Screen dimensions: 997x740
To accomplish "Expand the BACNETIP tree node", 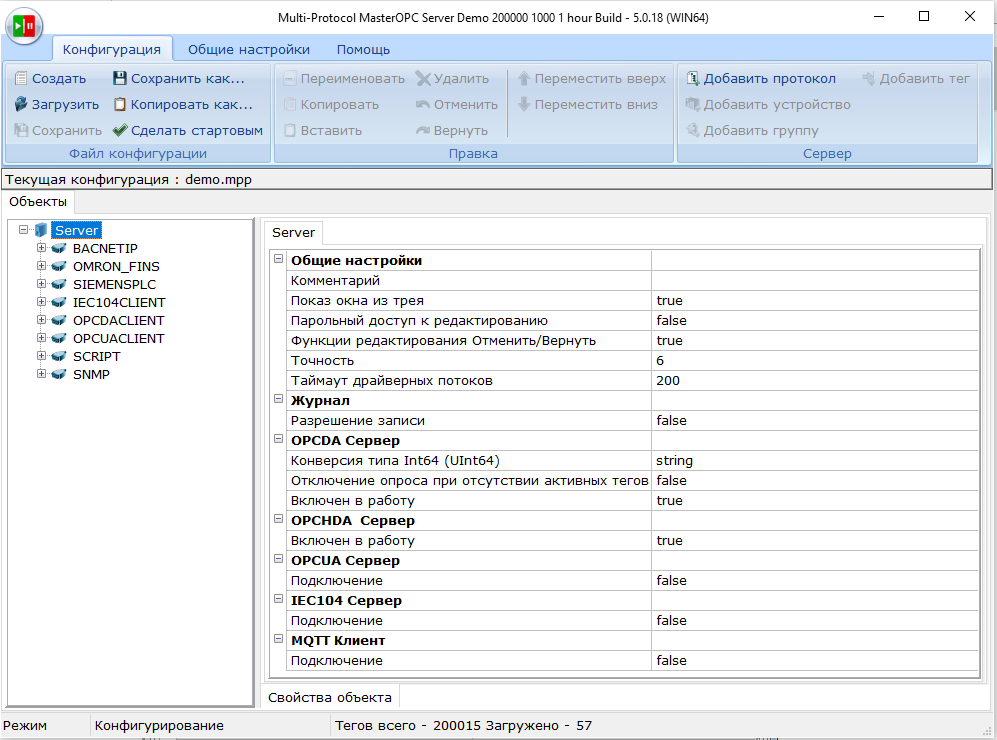I will [41, 248].
